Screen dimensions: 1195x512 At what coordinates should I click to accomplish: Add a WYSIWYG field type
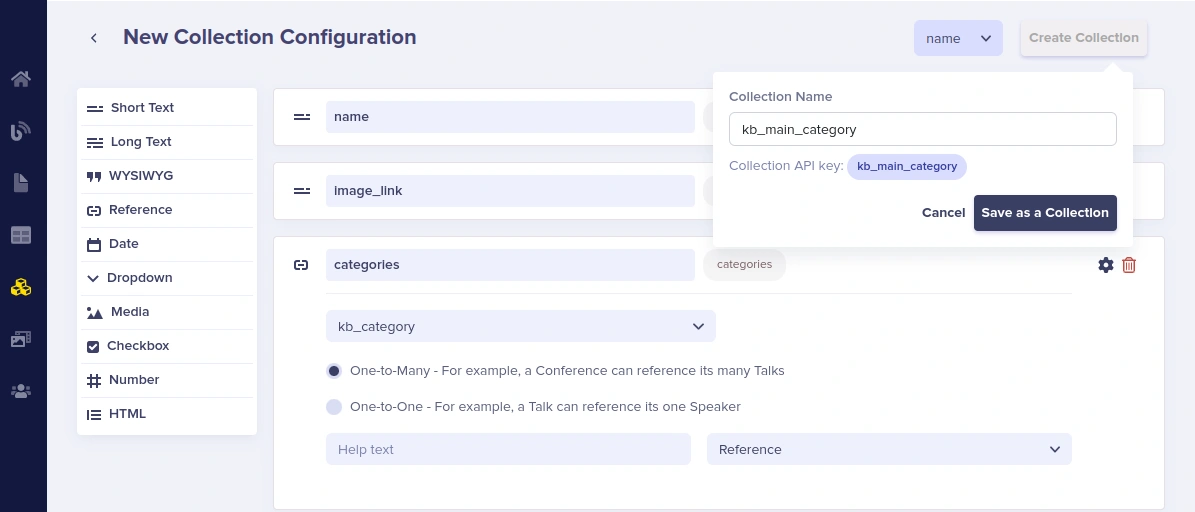(140, 176)
